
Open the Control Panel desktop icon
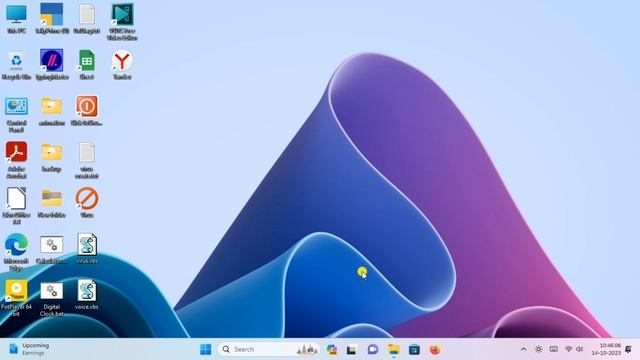pos(16,114)
